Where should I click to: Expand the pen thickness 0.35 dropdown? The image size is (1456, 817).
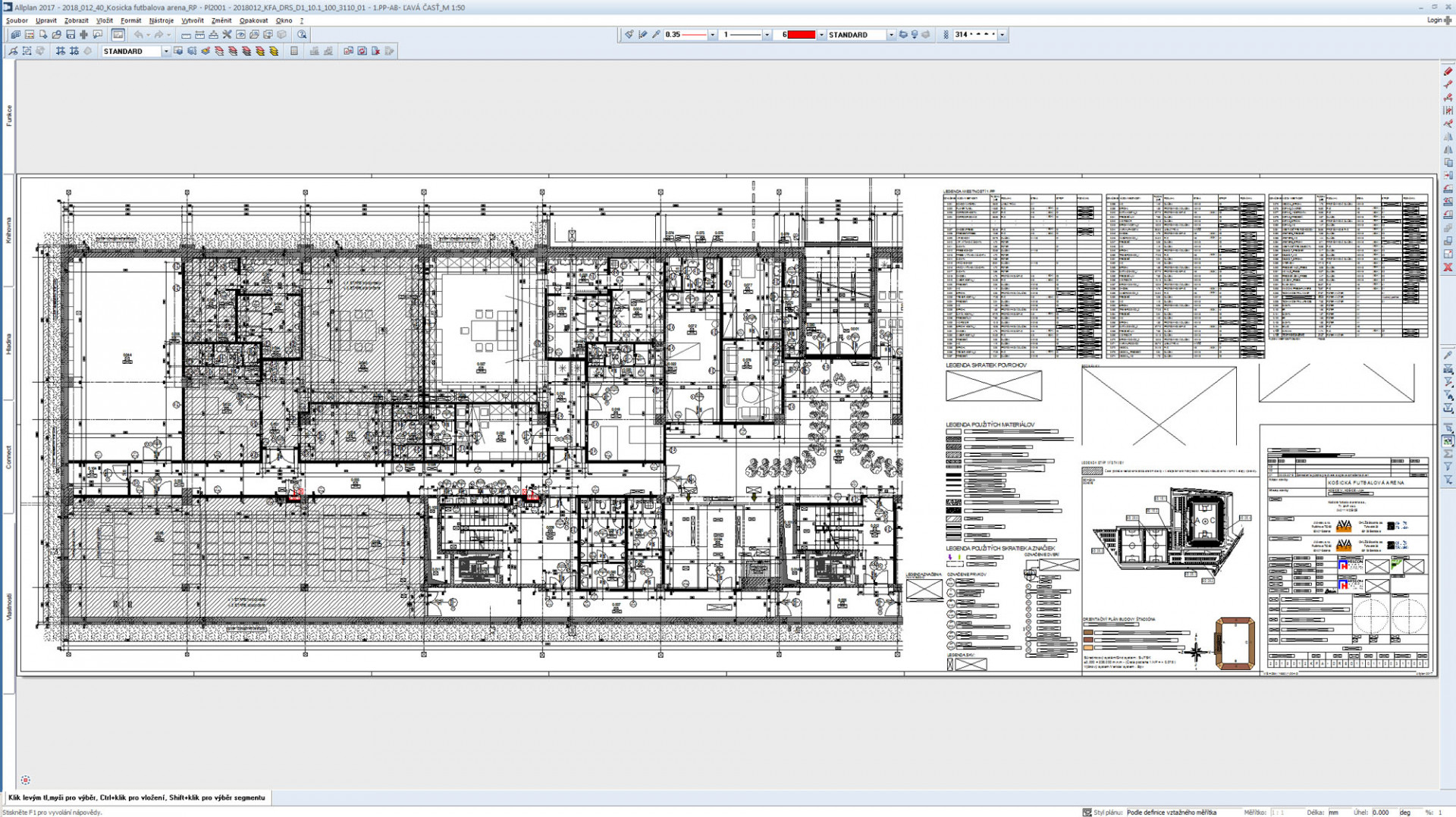[x=712, y=35]
